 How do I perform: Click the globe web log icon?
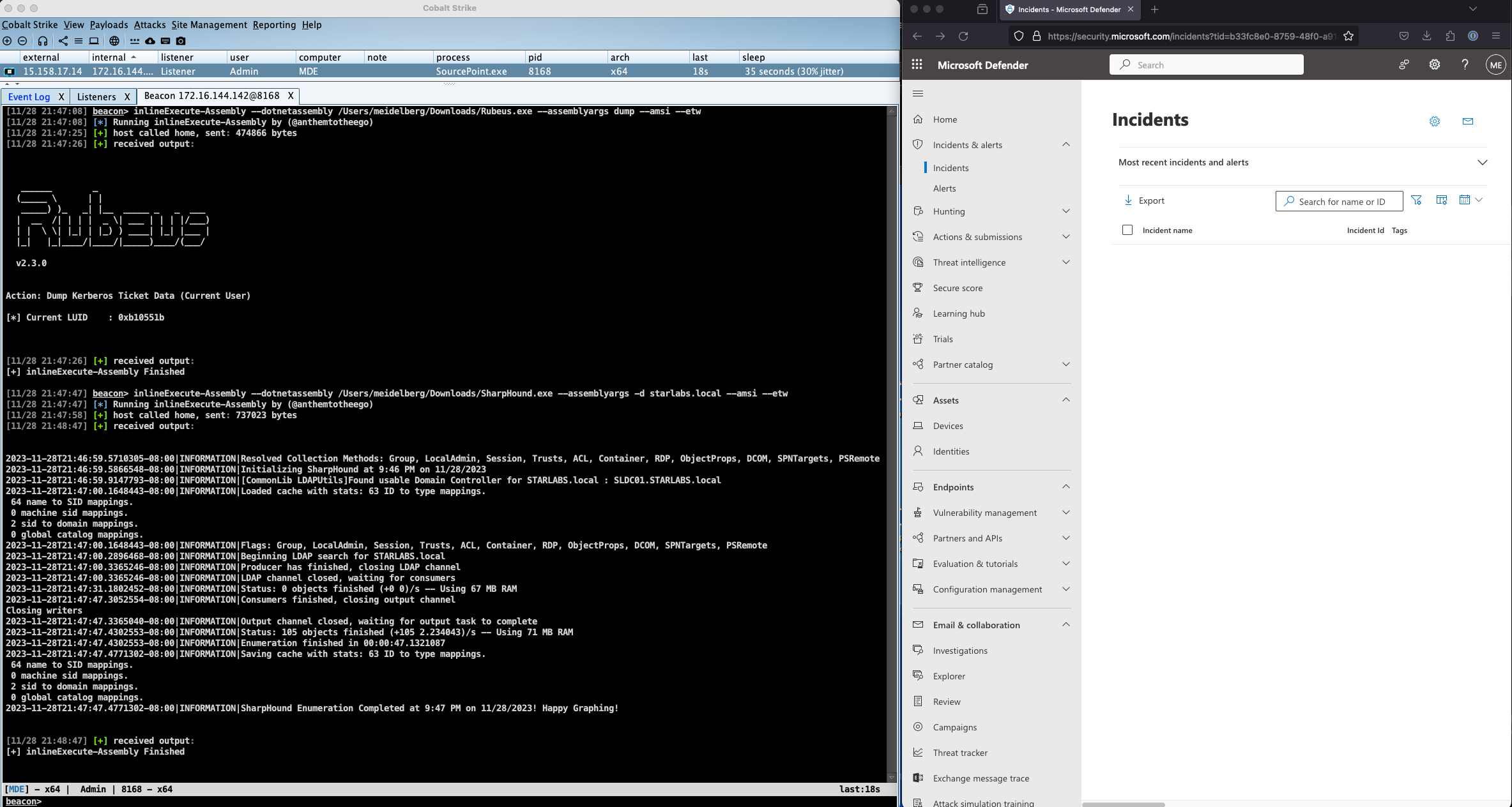(114, 41)
